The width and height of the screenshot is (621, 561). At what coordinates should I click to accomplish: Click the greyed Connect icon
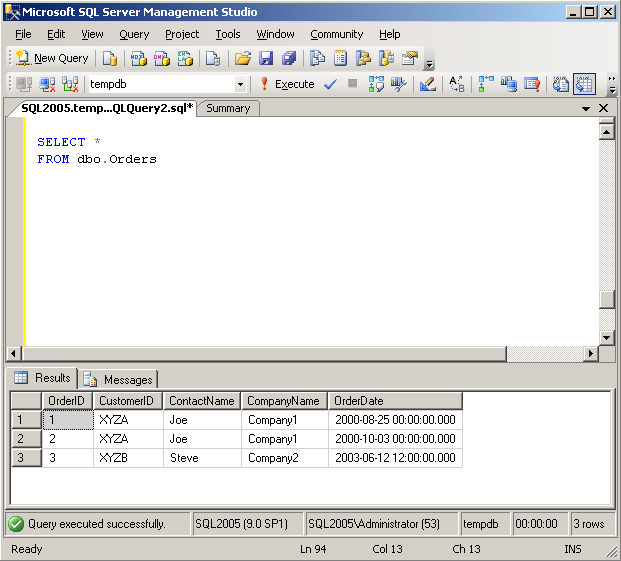coord(24,84)
